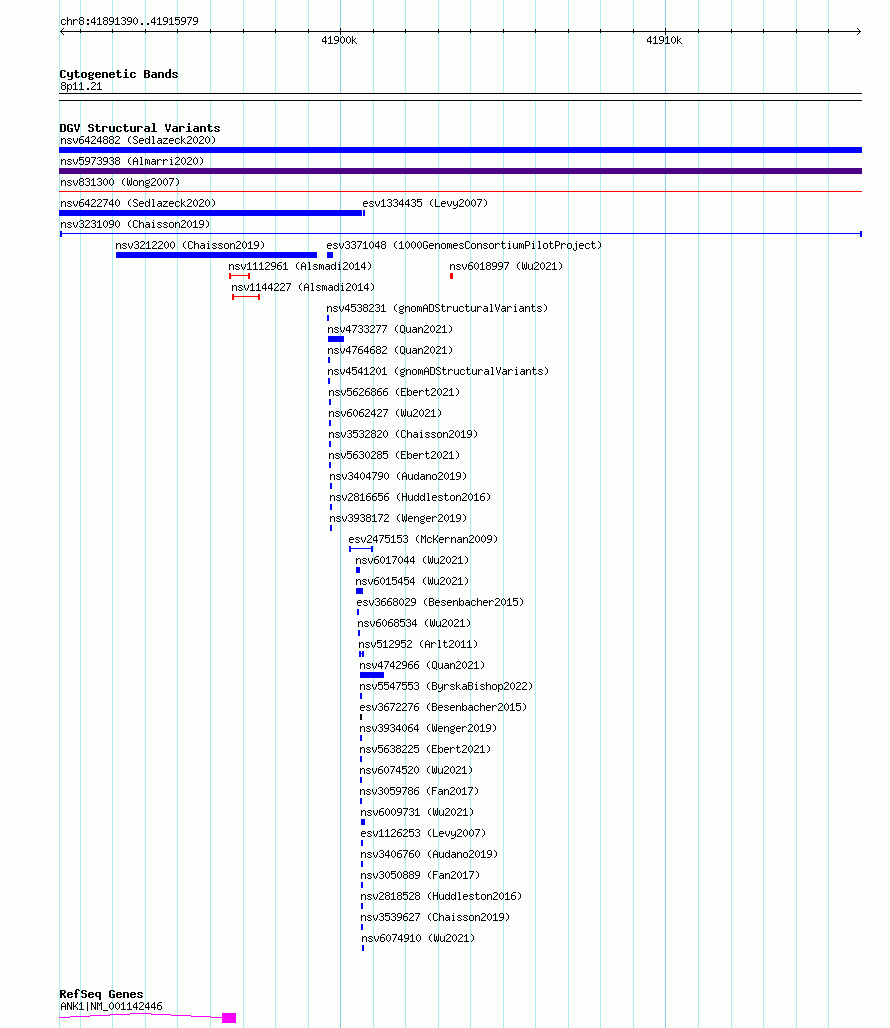This screenshot has width=890, height=1028.
Task: Click the chr8:41891390..41915979 coordinates text
Action: pyautogui.click(x=129, y=21)
